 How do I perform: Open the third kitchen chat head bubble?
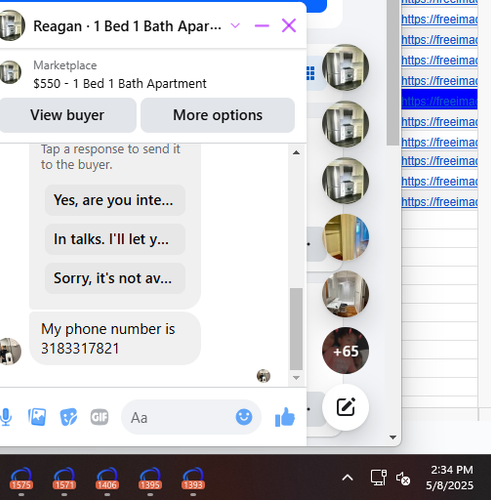[345, 181]
